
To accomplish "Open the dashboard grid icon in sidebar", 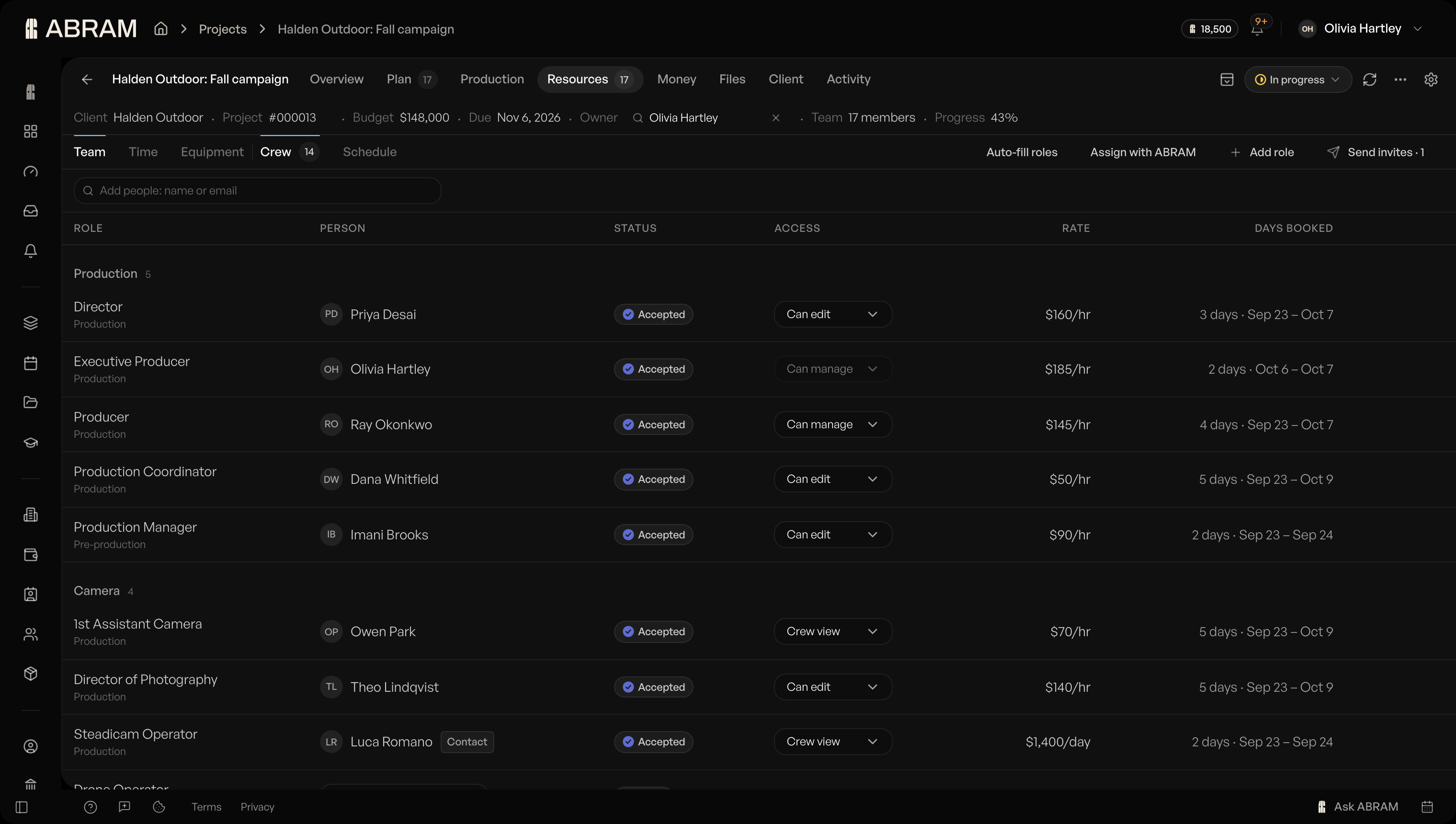I will (x=31, y=131).
